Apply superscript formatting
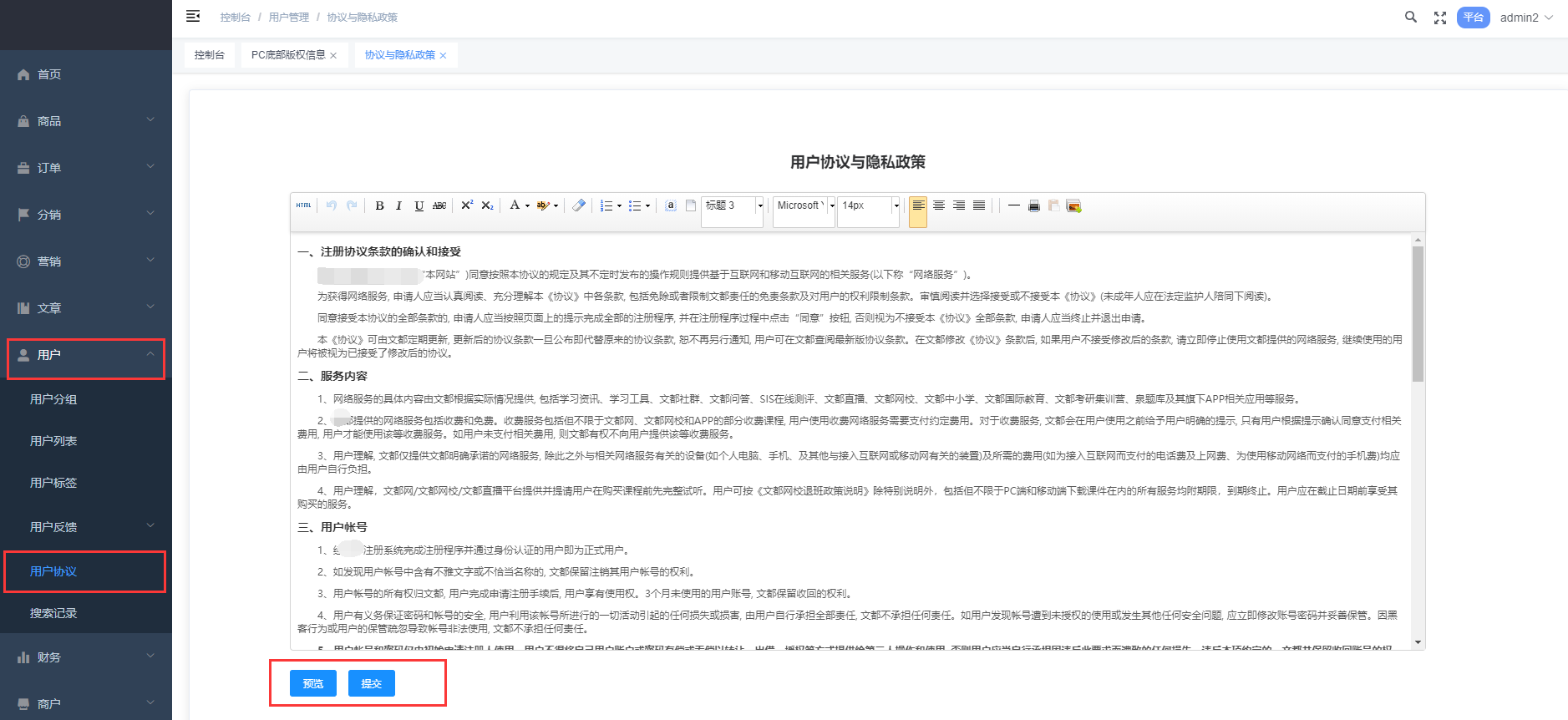Viewport: 1568px width, 720px height. pos(467,205)
